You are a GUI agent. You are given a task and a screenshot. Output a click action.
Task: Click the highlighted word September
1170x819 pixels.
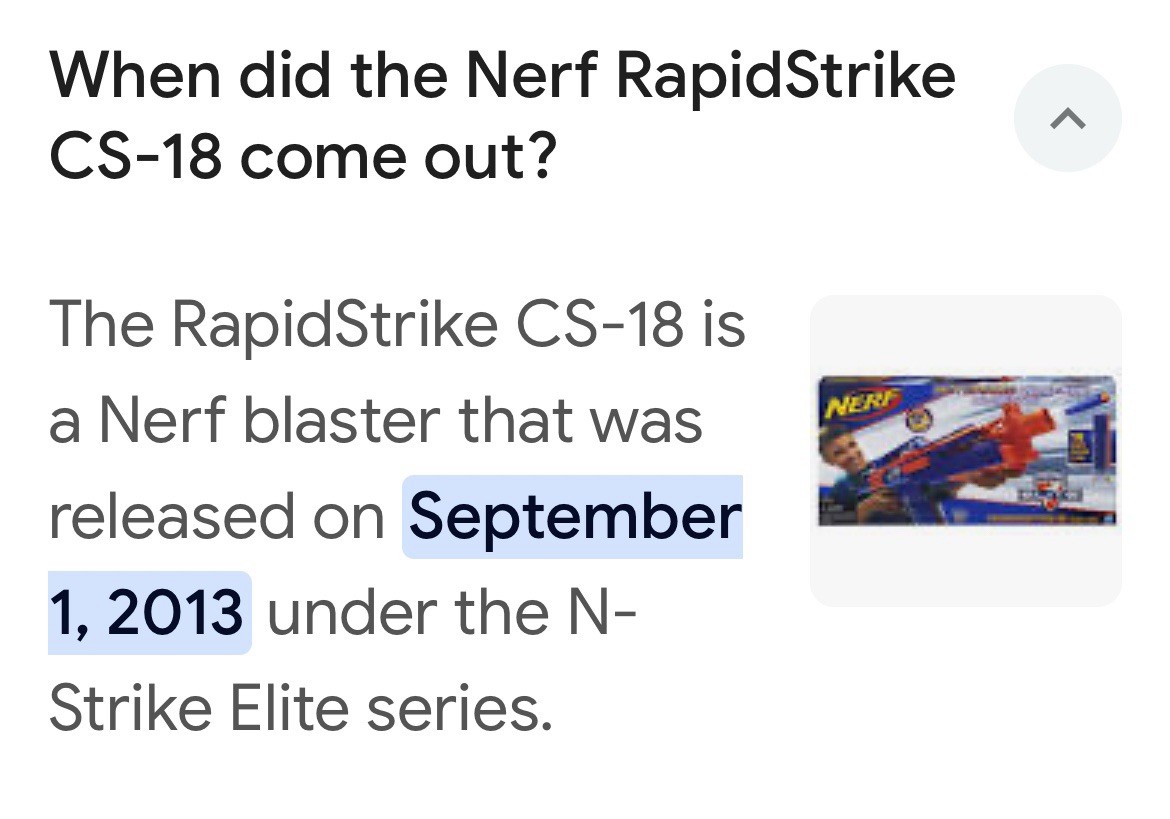pyautogui.click(x=574, y=516)
